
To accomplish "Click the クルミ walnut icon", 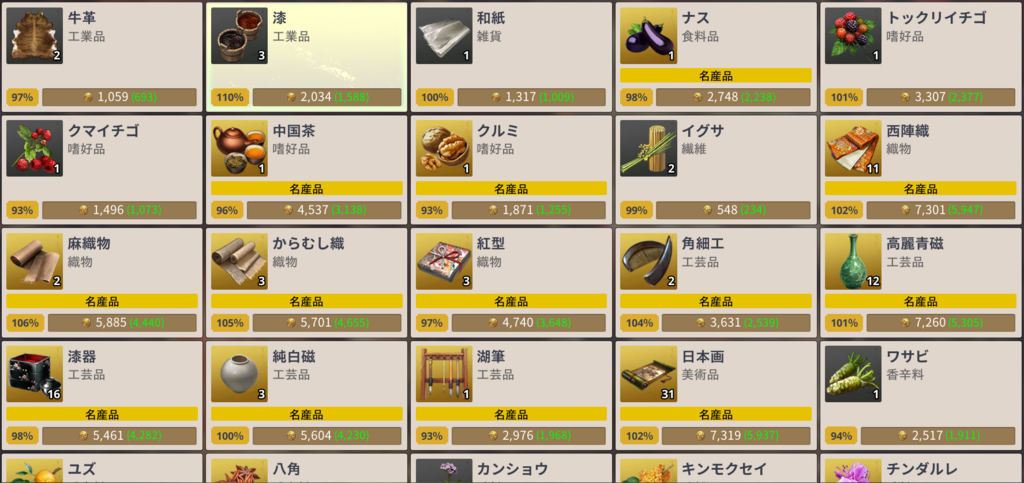I will 444,148.
